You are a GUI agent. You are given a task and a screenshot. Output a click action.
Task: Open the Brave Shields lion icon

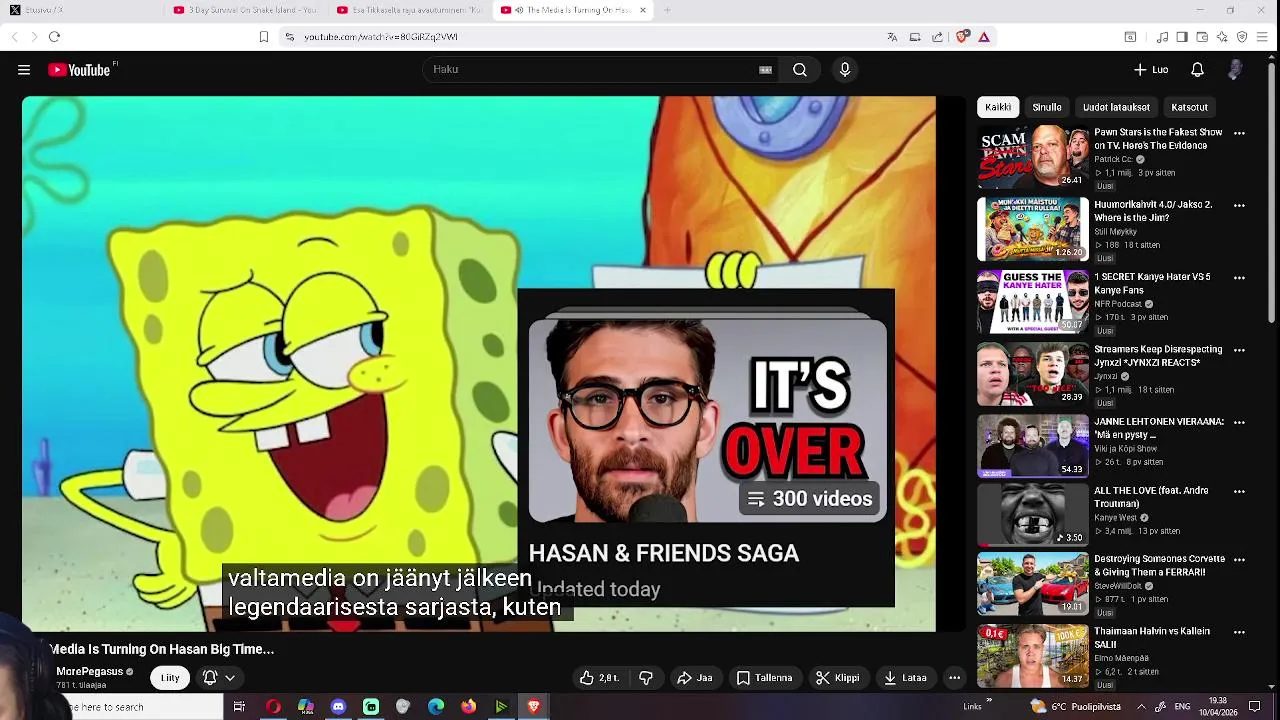(x=962, y=37)
